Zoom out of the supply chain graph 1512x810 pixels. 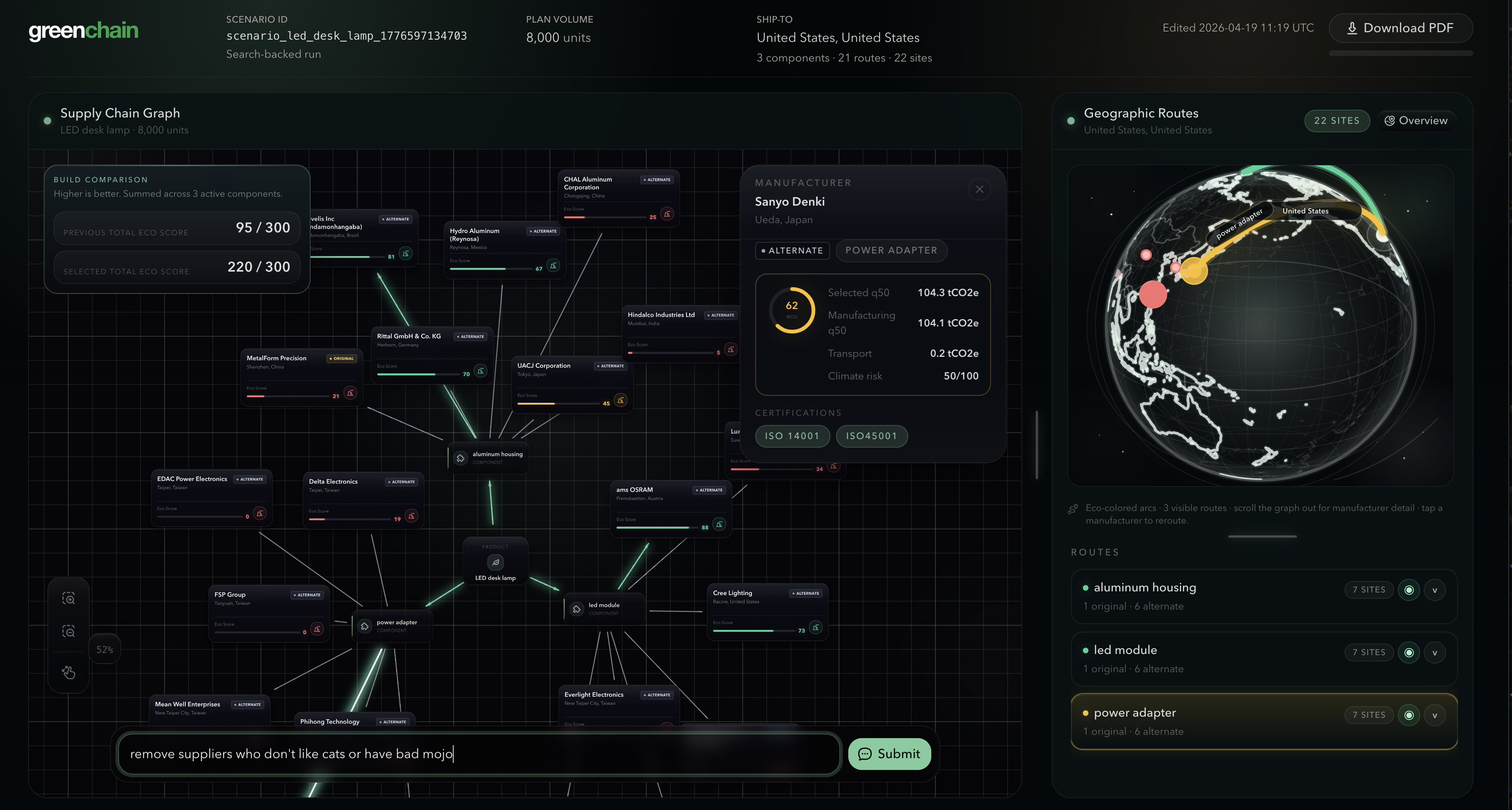[x=69, y=631]
